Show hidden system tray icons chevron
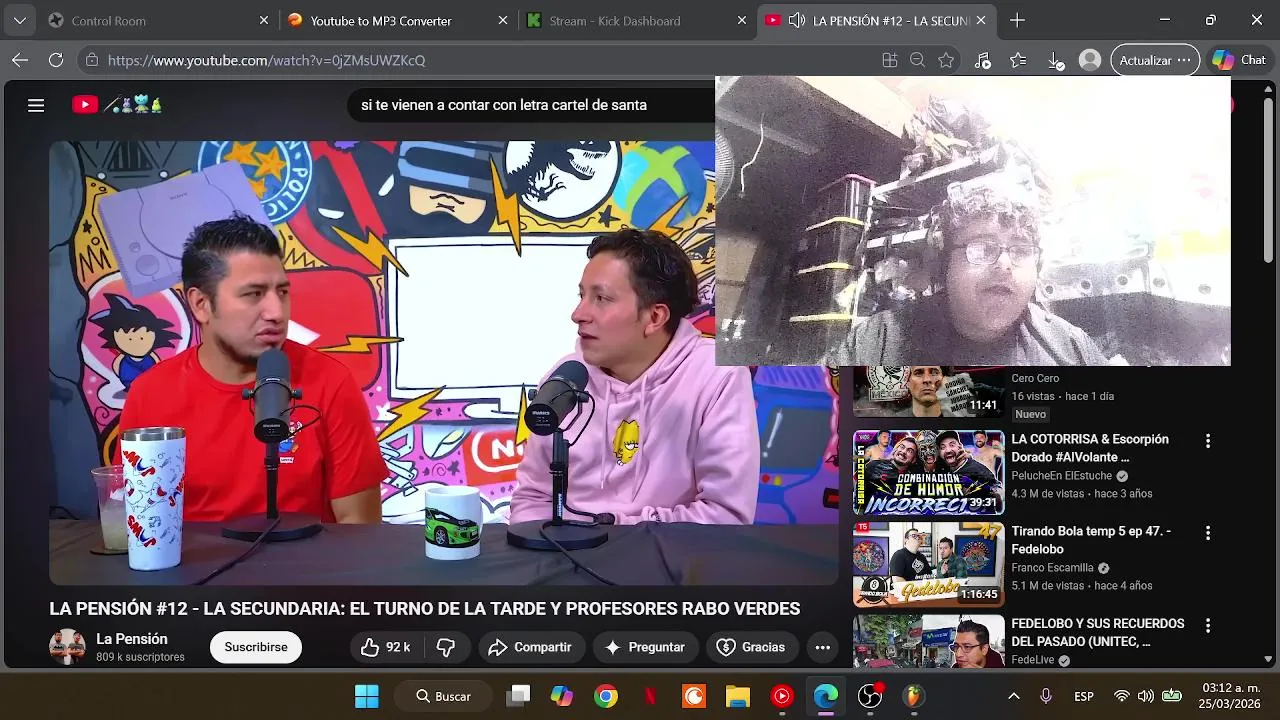The width and height of the screenshot is (1280, 720). (1013, 696)
